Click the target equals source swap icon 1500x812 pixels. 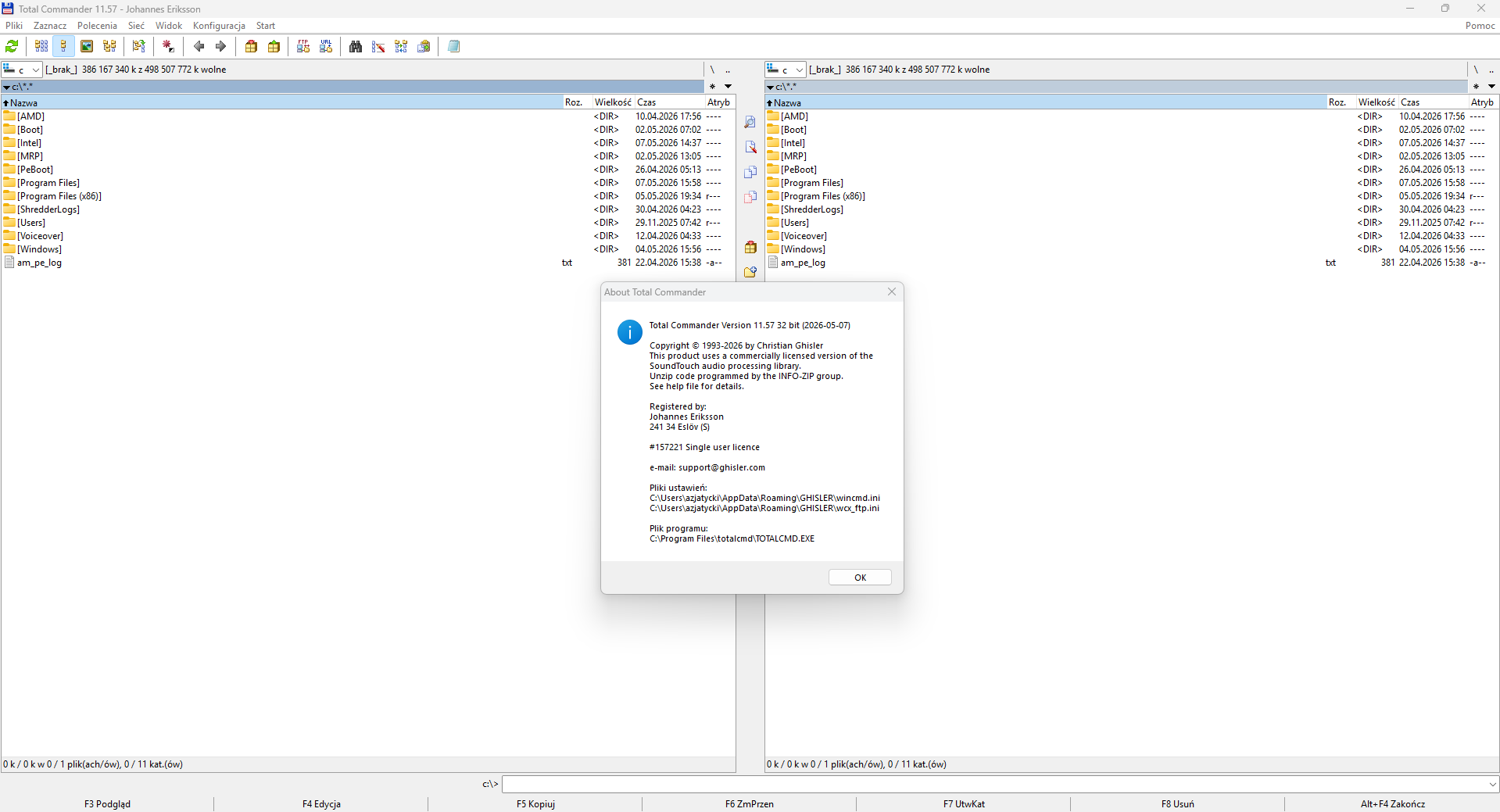pyautogui.click(x=139, y=47)
